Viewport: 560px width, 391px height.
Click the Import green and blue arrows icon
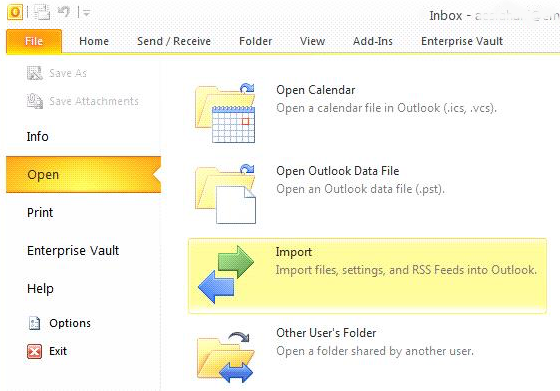pos(226,274)
